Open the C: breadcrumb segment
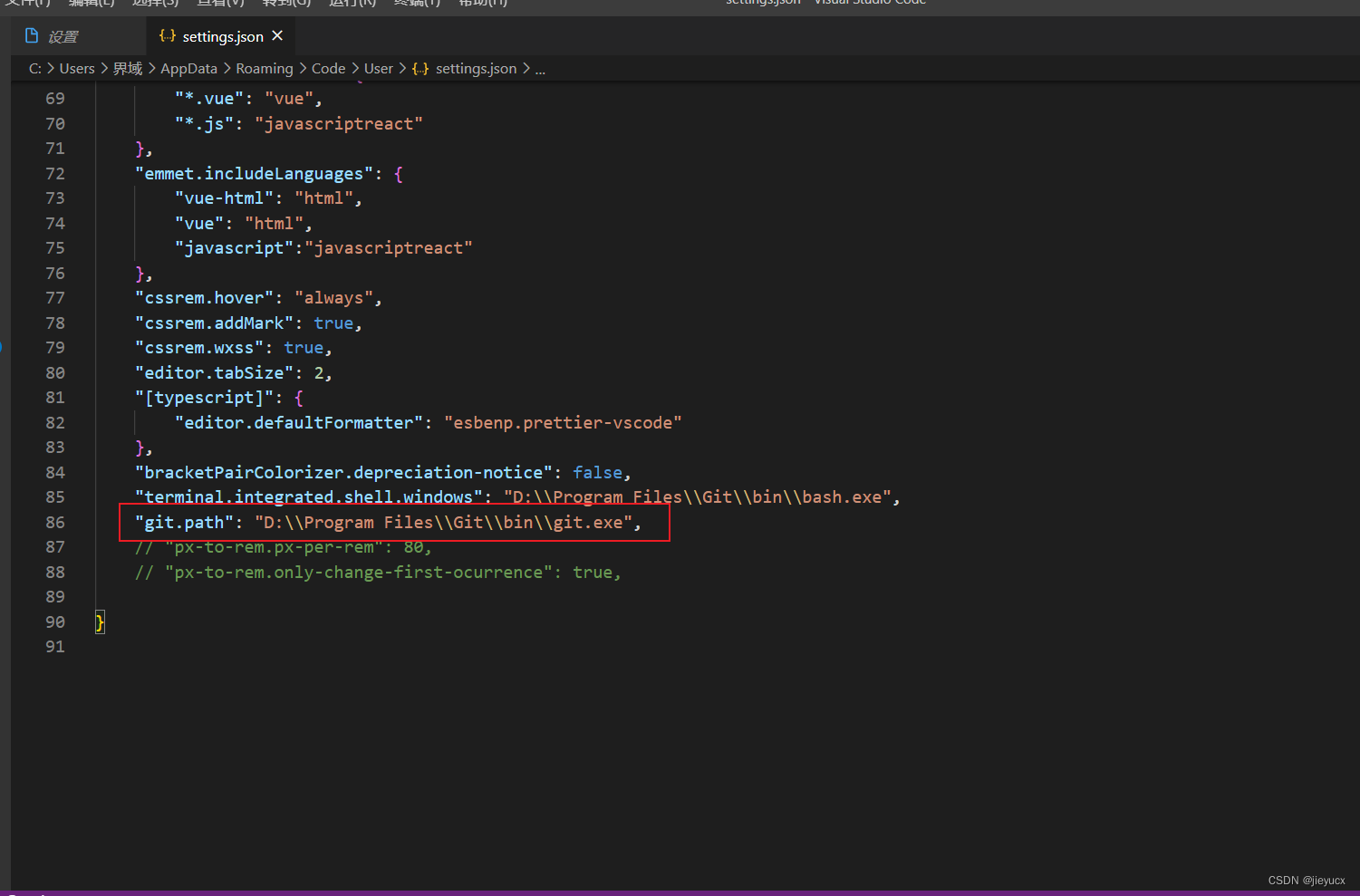The height and width of the screenshot is (896, 1360). click(35, 68)
